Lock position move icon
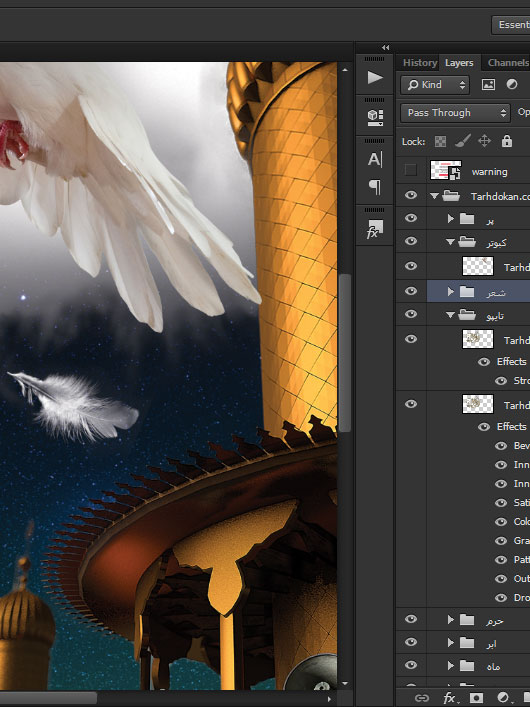Image resolution: width=530 pixels, height=707 pixels. (484, 141)
